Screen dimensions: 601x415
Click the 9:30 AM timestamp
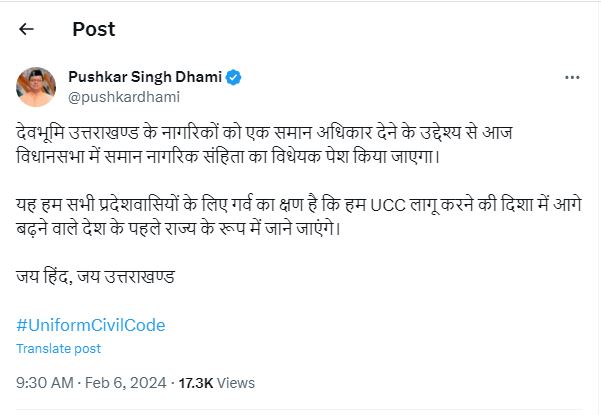point(45,382)
